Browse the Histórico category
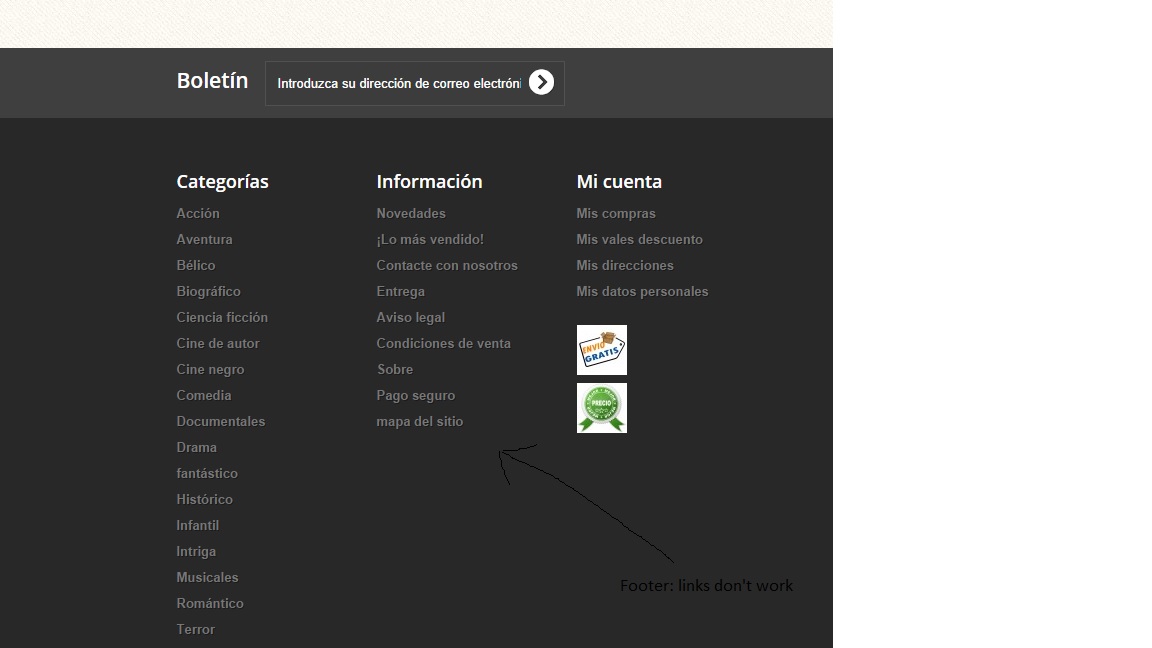1152x648 pixels. [204, 500]
